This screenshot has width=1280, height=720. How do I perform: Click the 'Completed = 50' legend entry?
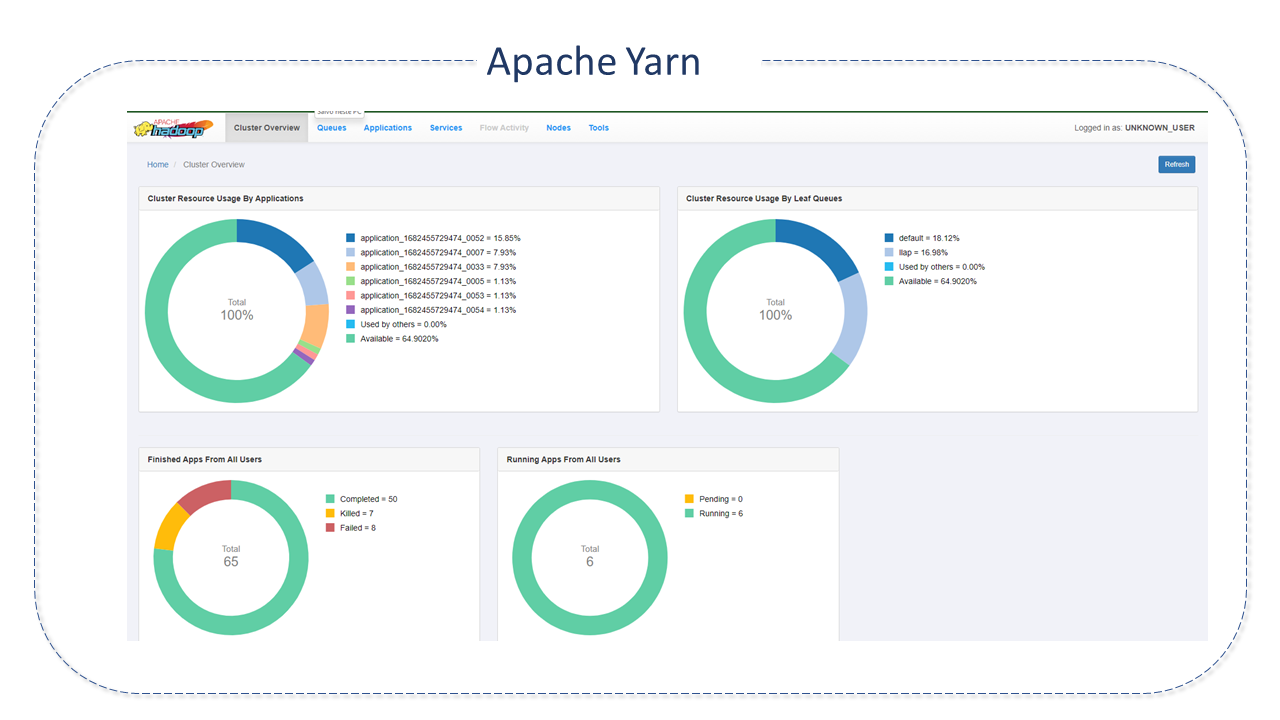click(x=369, y=499)
